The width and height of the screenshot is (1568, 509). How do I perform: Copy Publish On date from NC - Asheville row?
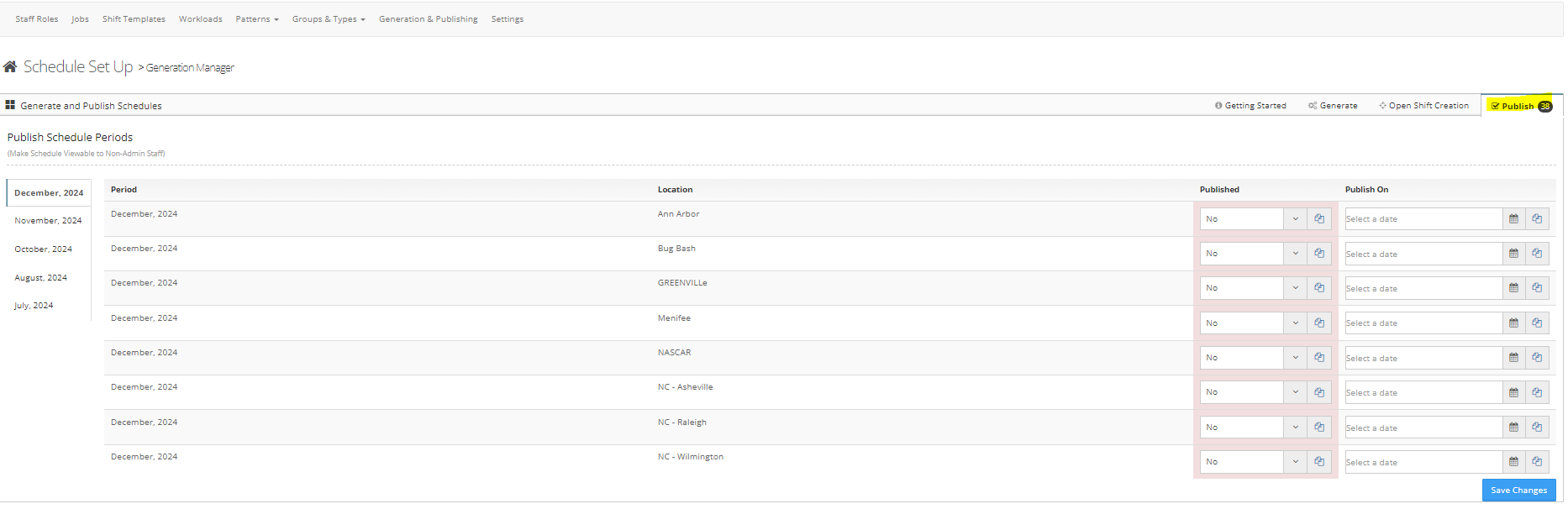(1537, 392)
